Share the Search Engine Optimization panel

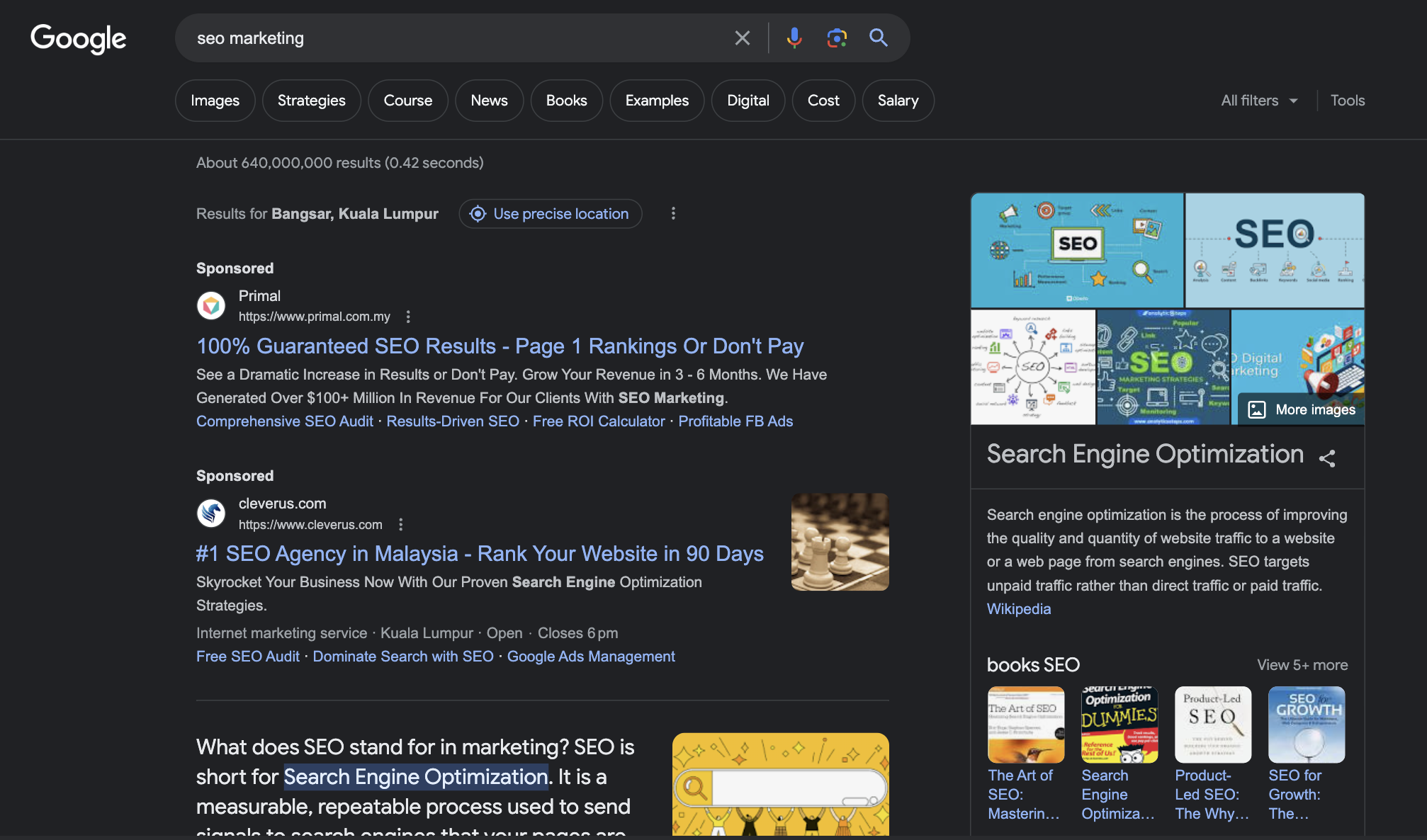(1327, 458)
